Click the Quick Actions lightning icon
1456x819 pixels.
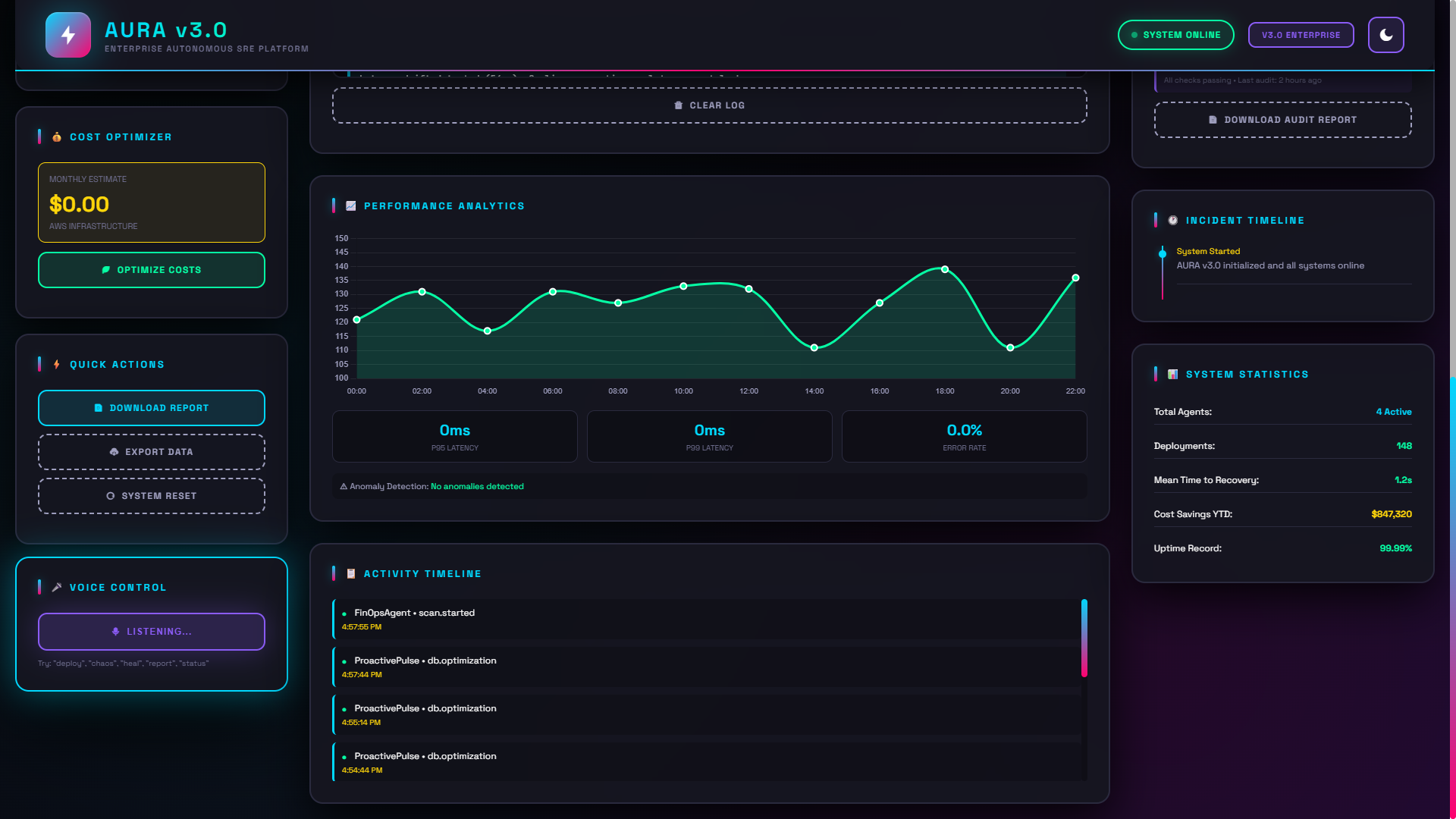pyautogui.click(x=57, y=365)
